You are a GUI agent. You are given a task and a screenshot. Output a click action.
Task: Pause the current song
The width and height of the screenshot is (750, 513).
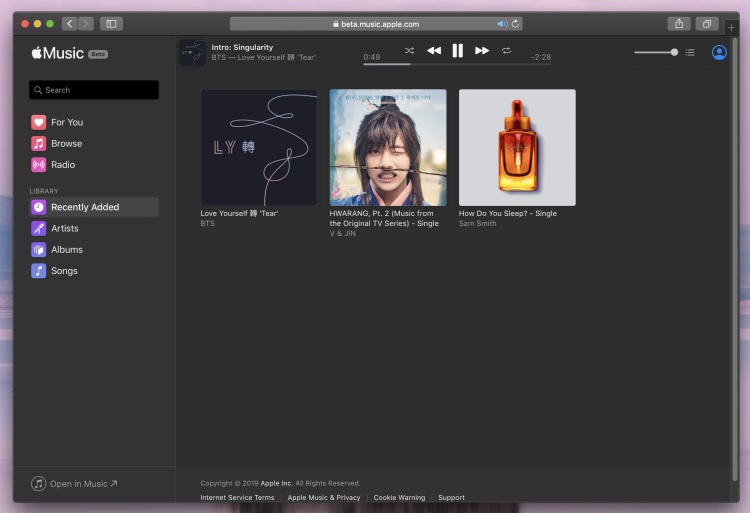(x=458, y=50)
